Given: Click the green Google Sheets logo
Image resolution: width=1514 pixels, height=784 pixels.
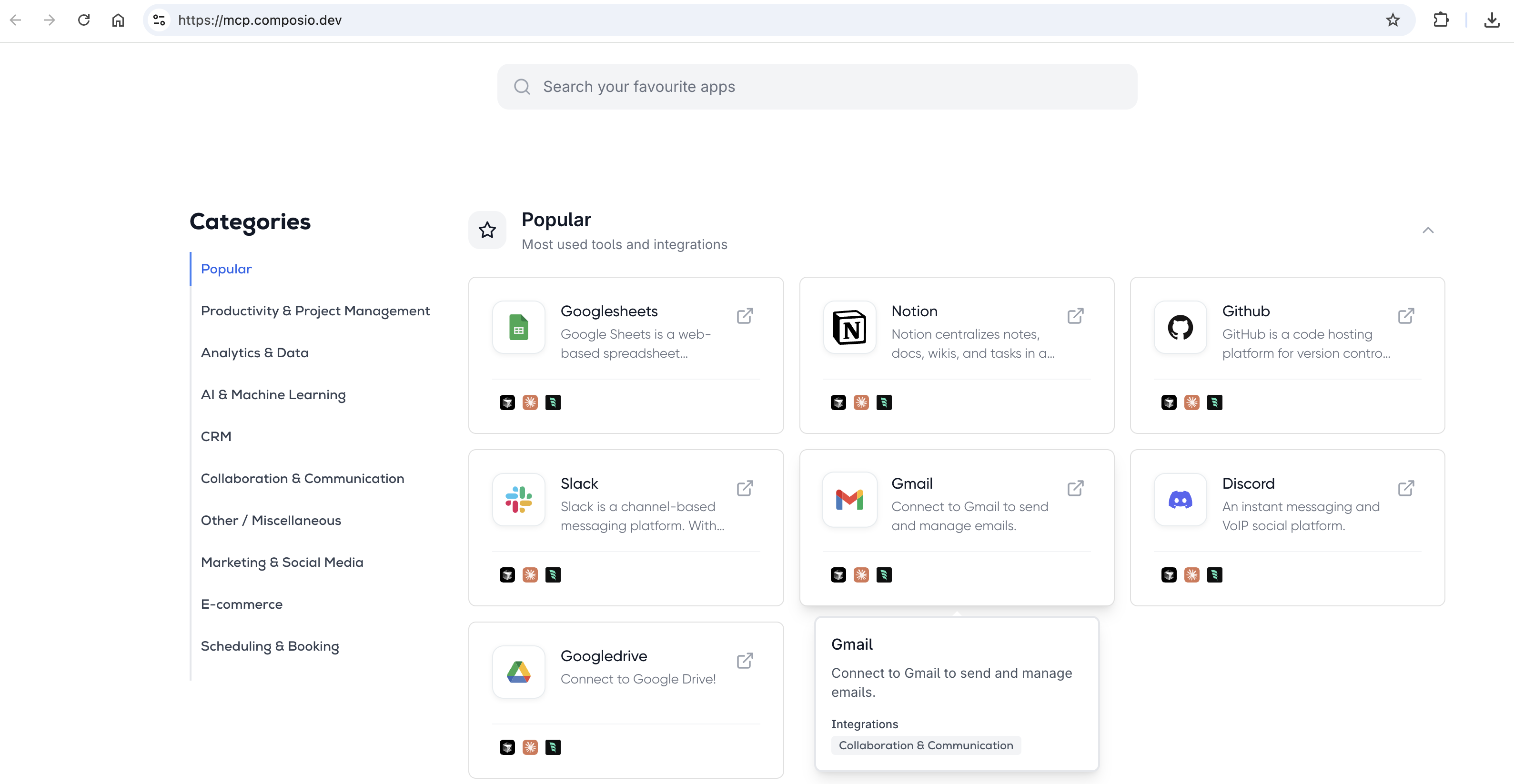Looking at the screenshot, I should pyautogui.click(x=519, y=327).
